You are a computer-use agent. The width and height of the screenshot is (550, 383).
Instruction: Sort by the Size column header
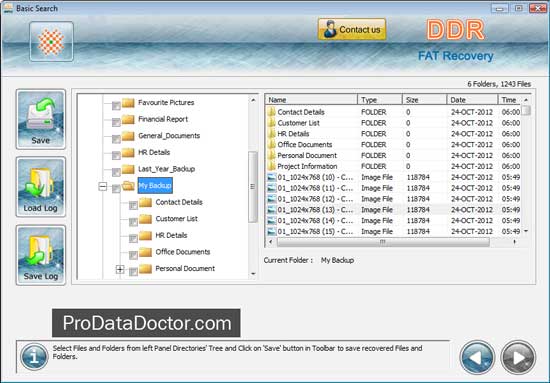(x=424, y=100)
